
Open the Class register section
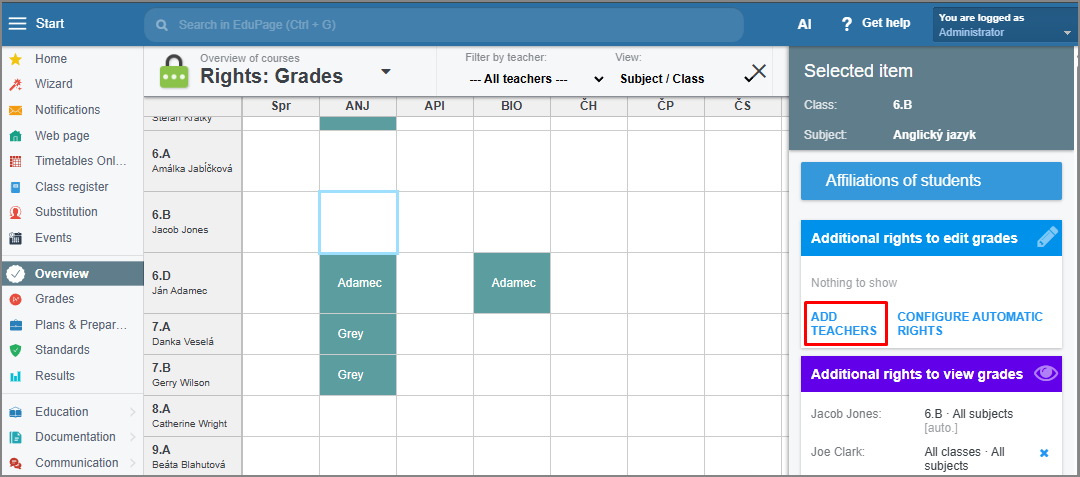point(71,187)
